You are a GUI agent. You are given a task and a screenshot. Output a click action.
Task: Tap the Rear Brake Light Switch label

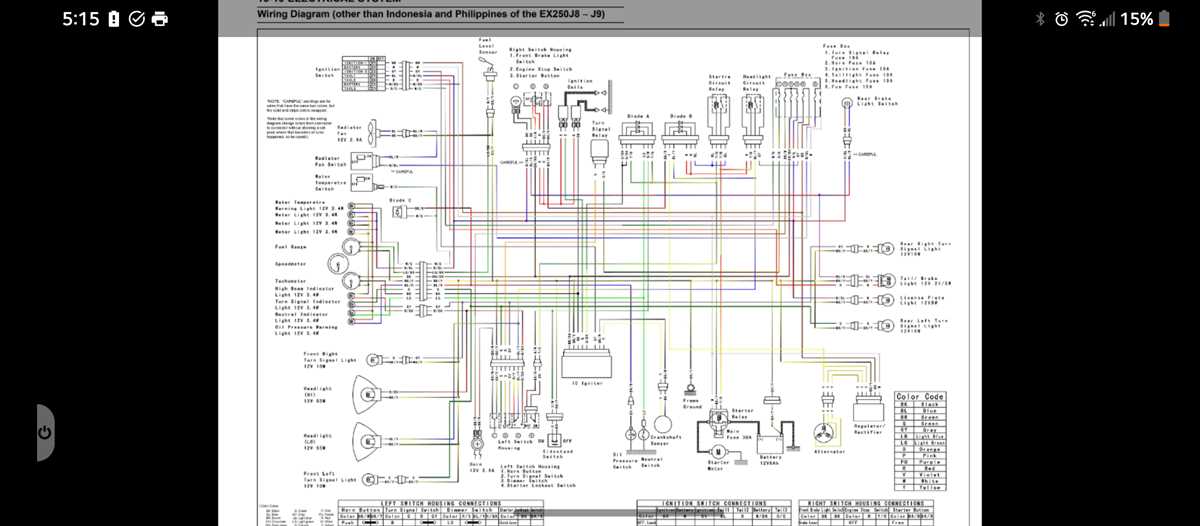click(x=877, y=101)
